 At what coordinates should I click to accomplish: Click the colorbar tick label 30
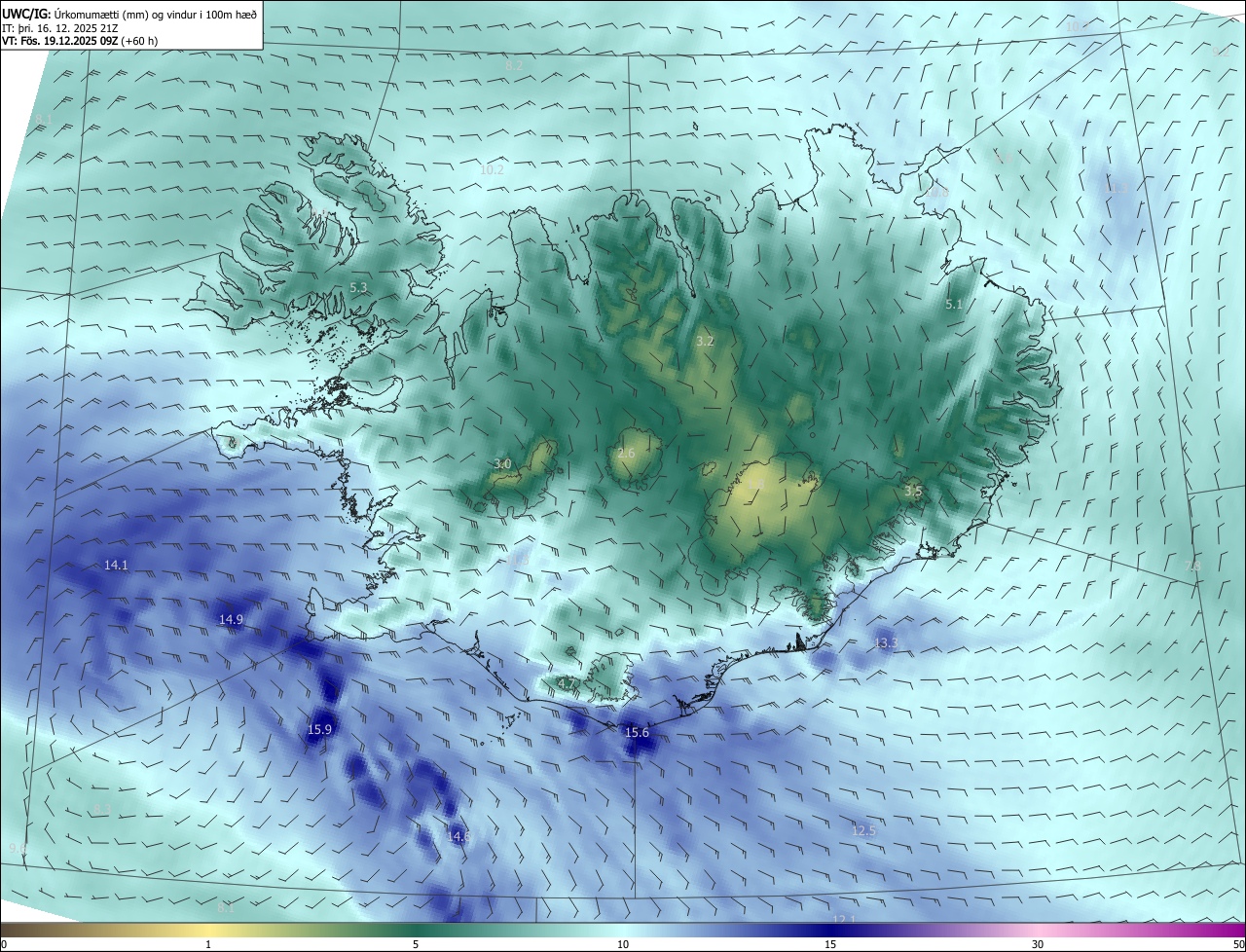click(x=1038, y=945)
